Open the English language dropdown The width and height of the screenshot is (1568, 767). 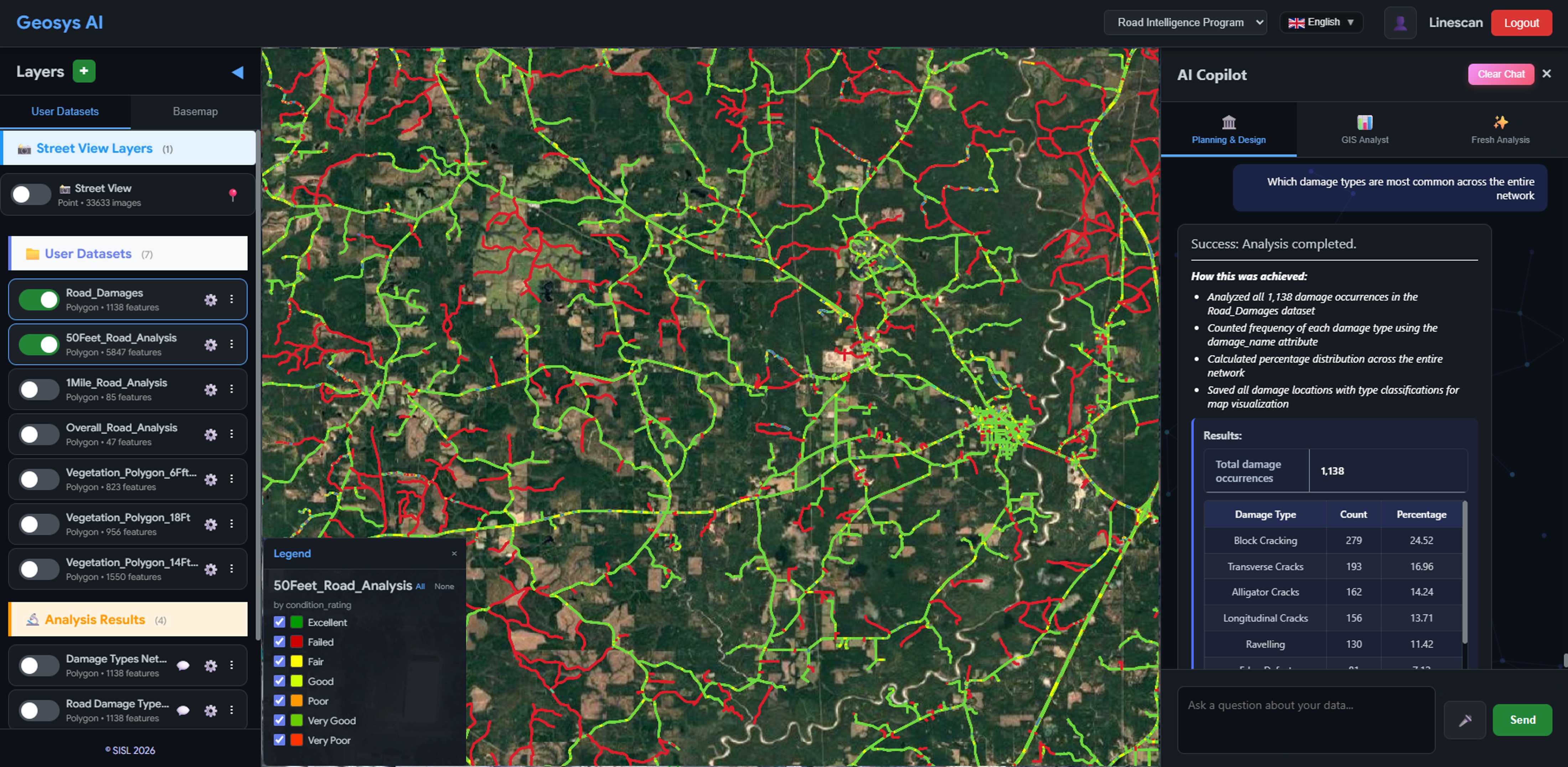[1321, 22]
